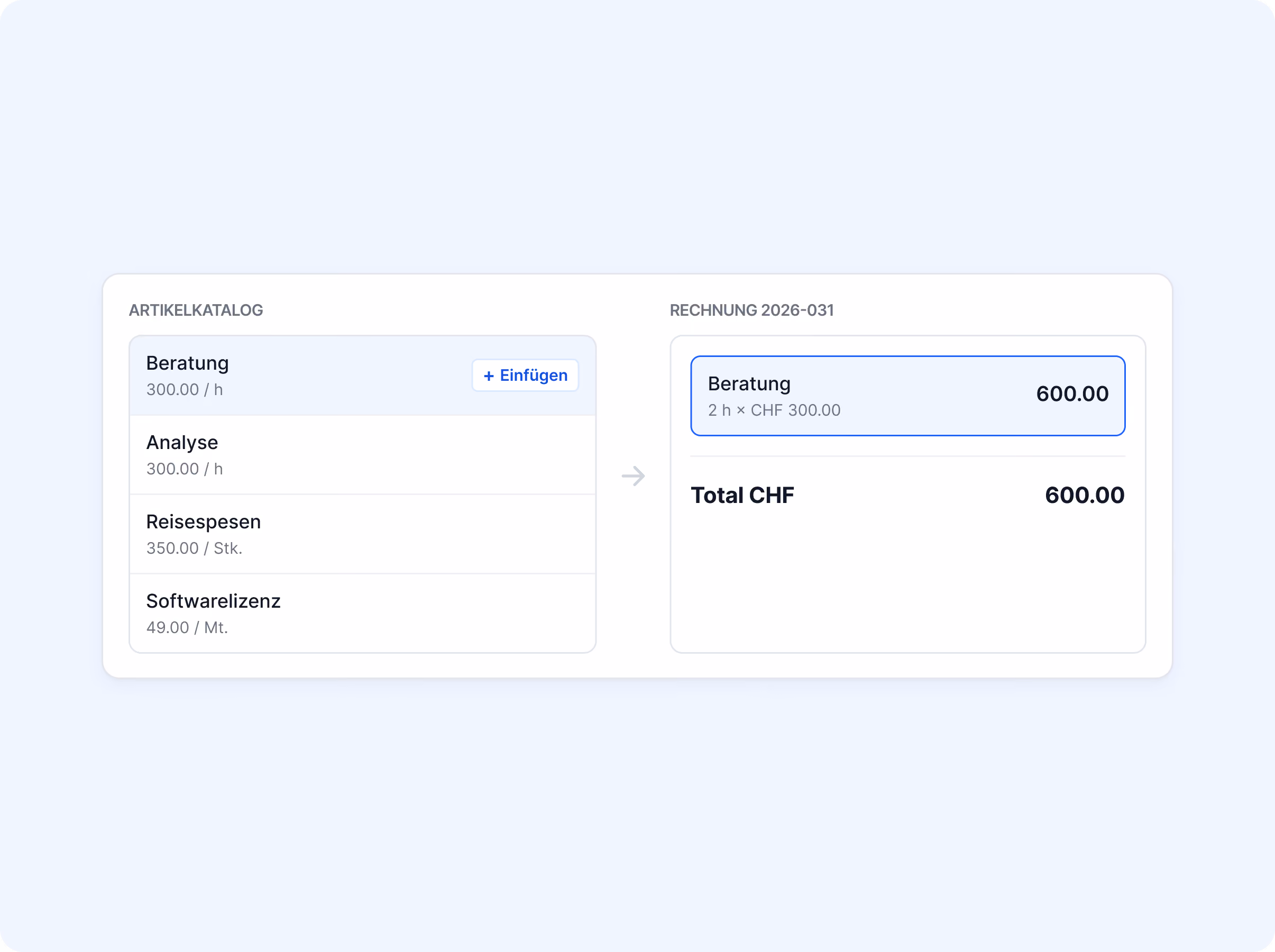Click the 2 h × CHF 300.00 detail
This screenshot has height=952, width=1275.
point(774,410)
